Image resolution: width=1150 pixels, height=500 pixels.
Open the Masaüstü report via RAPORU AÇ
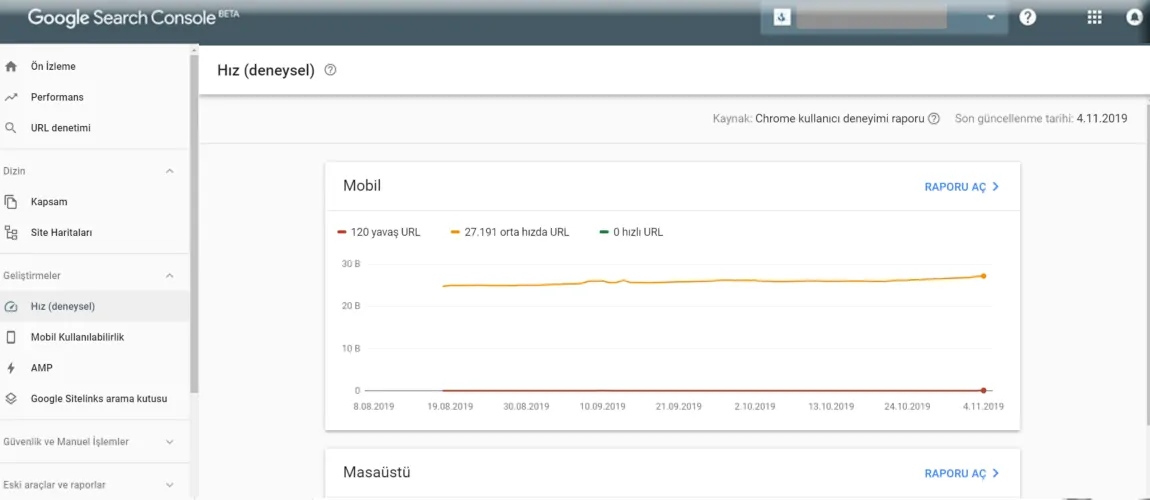(x=962, y=474)
